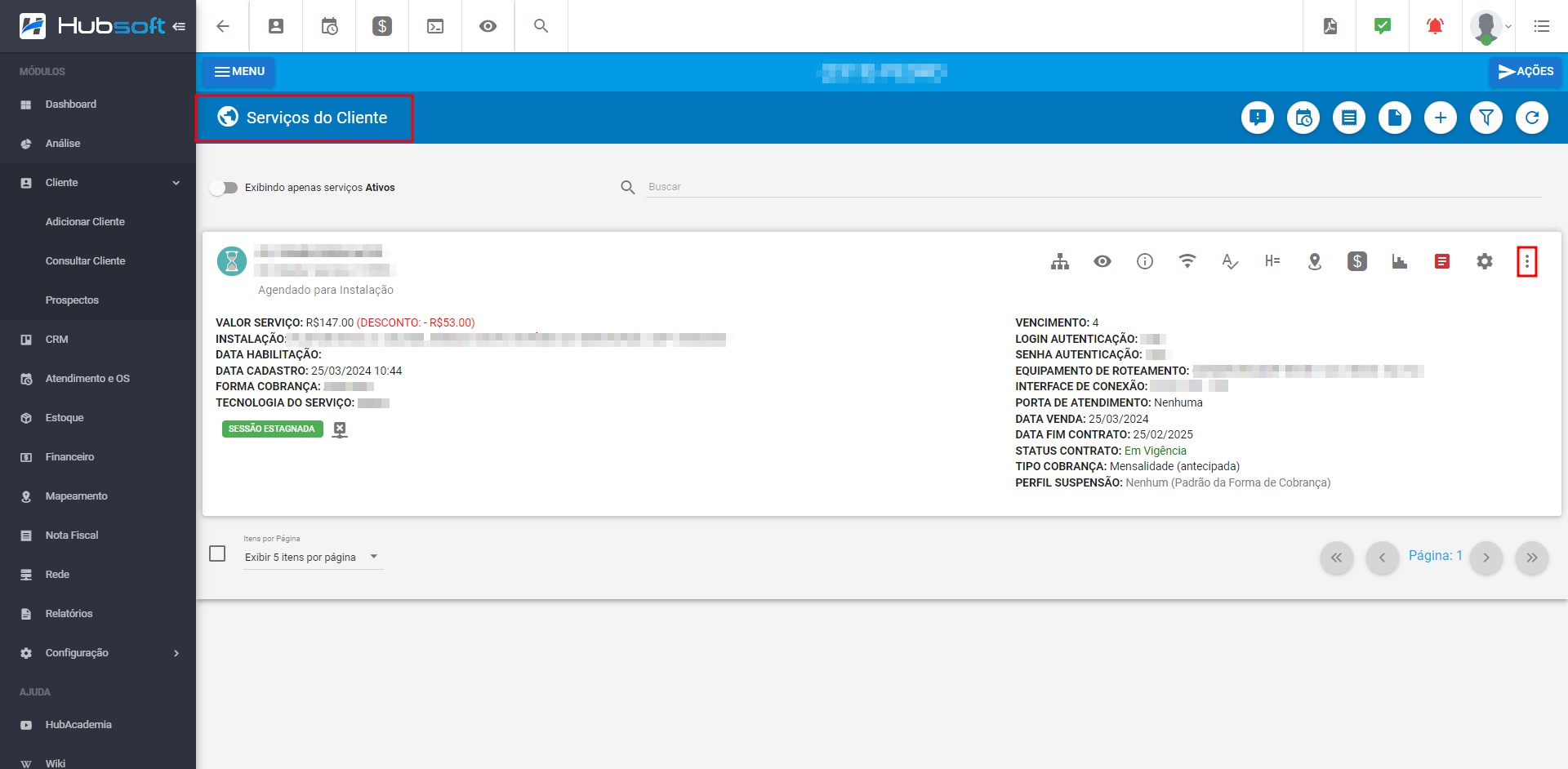Screen dimensions: 1568x769
Task: Open the MENU button
Action: point(239,72)
